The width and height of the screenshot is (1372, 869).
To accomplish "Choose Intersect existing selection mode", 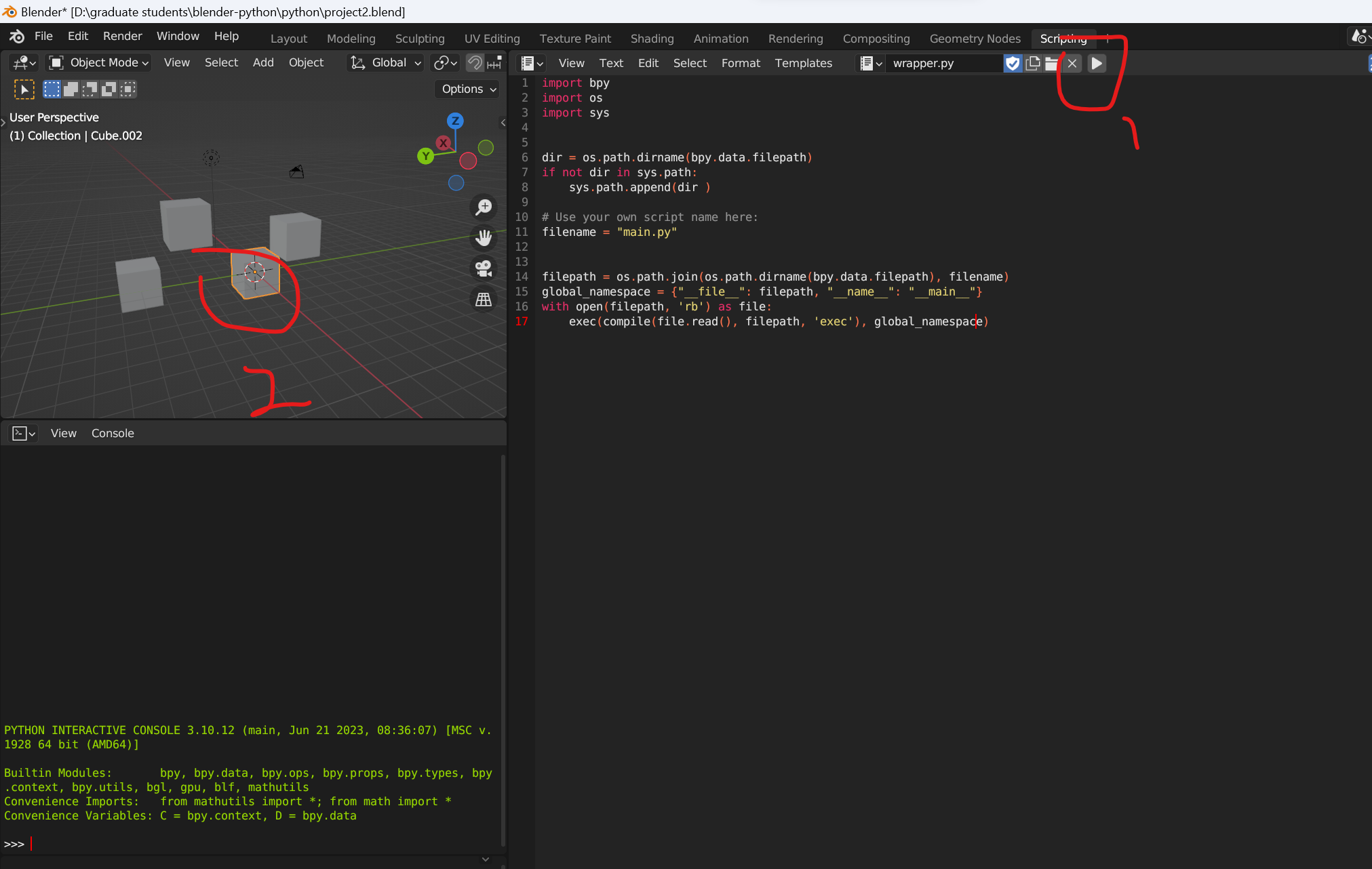I will pyautogui.click(x=128, y=89).
